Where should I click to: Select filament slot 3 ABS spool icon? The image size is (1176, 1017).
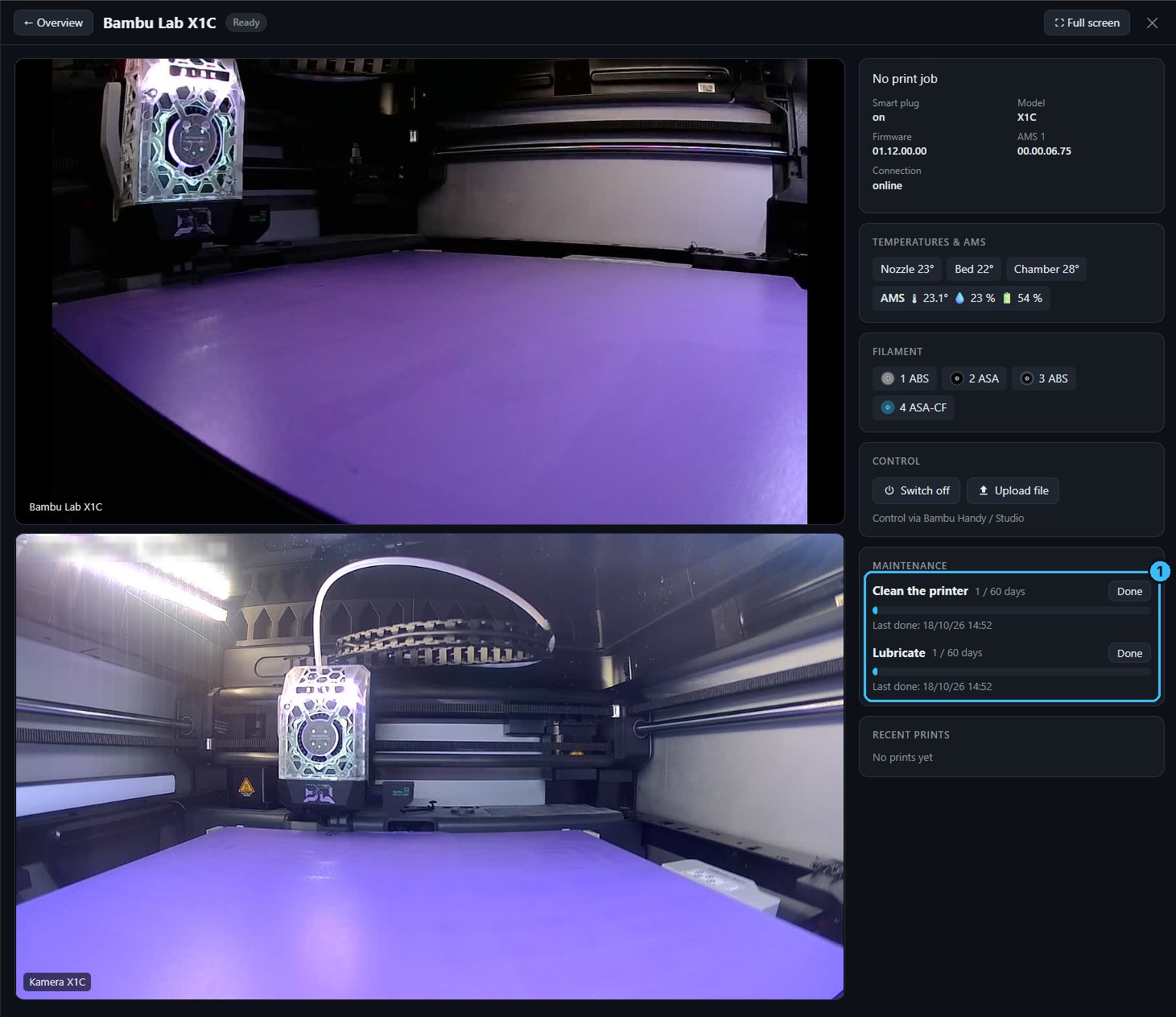1026,378
